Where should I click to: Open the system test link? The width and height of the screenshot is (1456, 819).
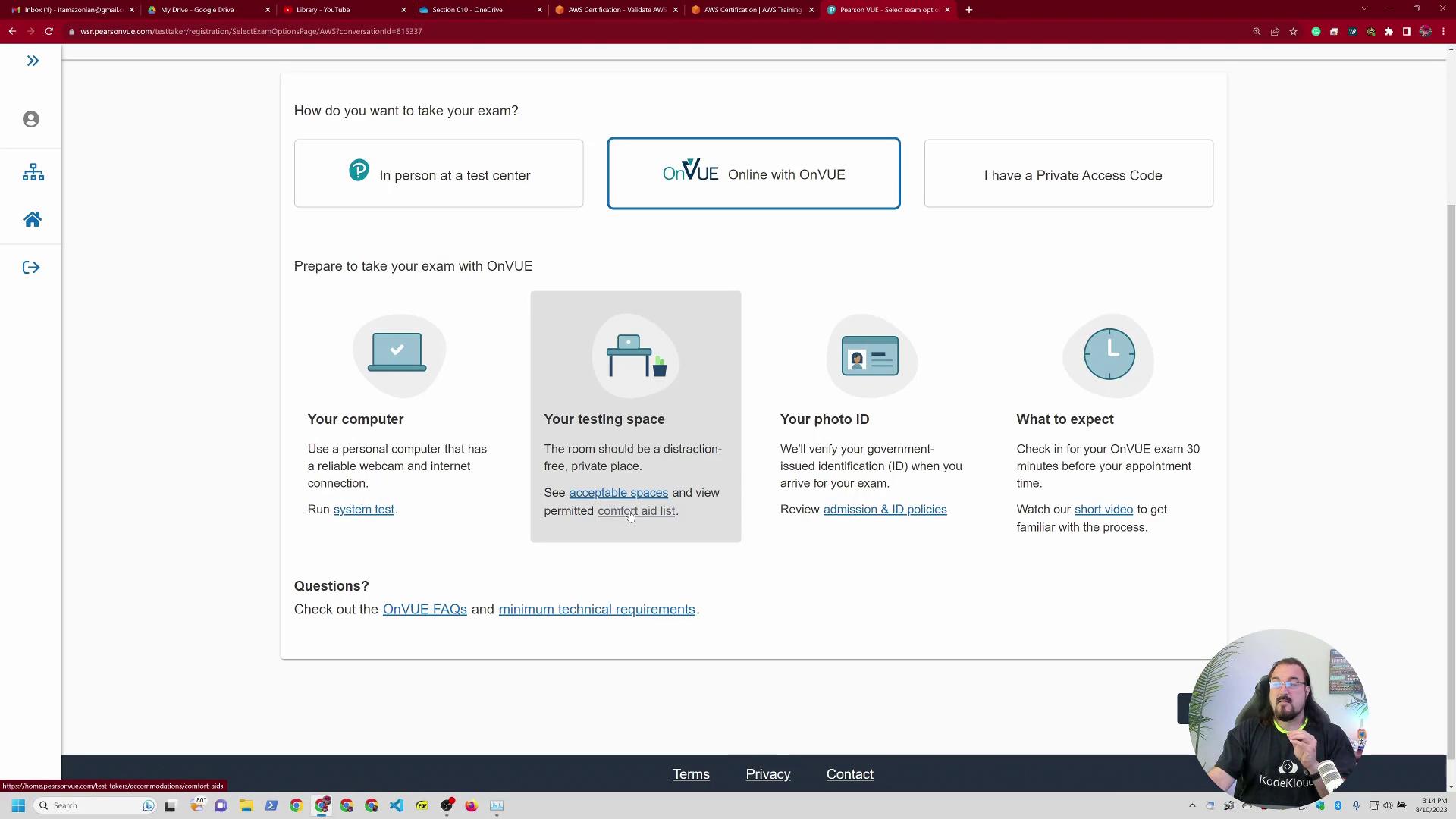coord(363,510)
